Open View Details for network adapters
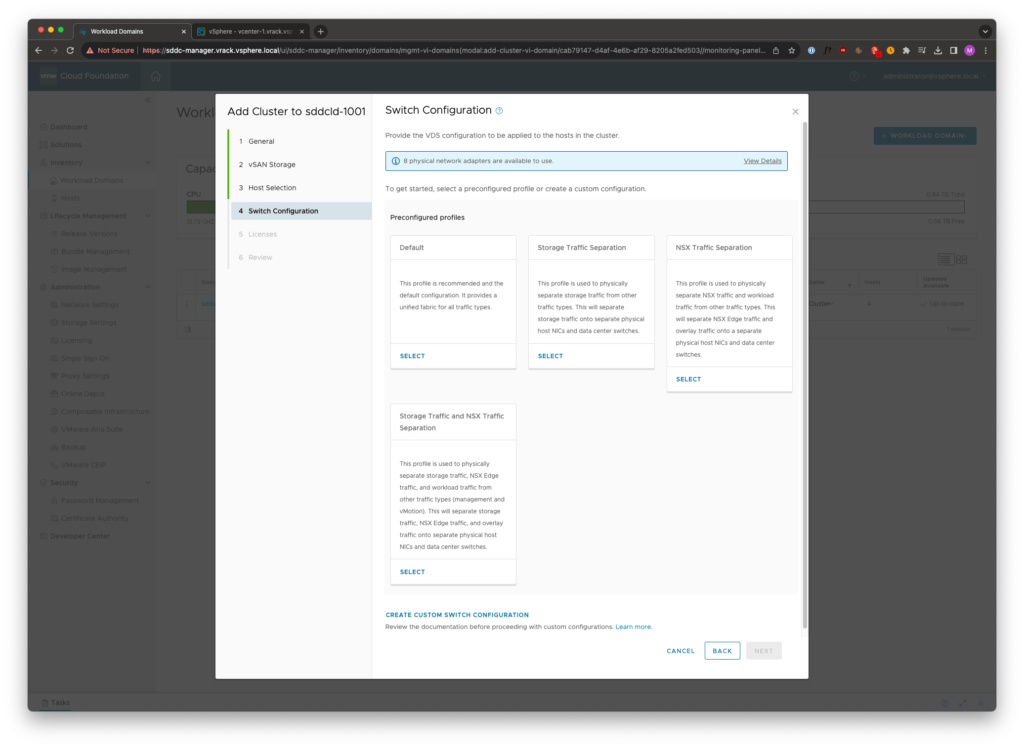This screenshot has width=1024, height=748. click(x=762, y=161)
